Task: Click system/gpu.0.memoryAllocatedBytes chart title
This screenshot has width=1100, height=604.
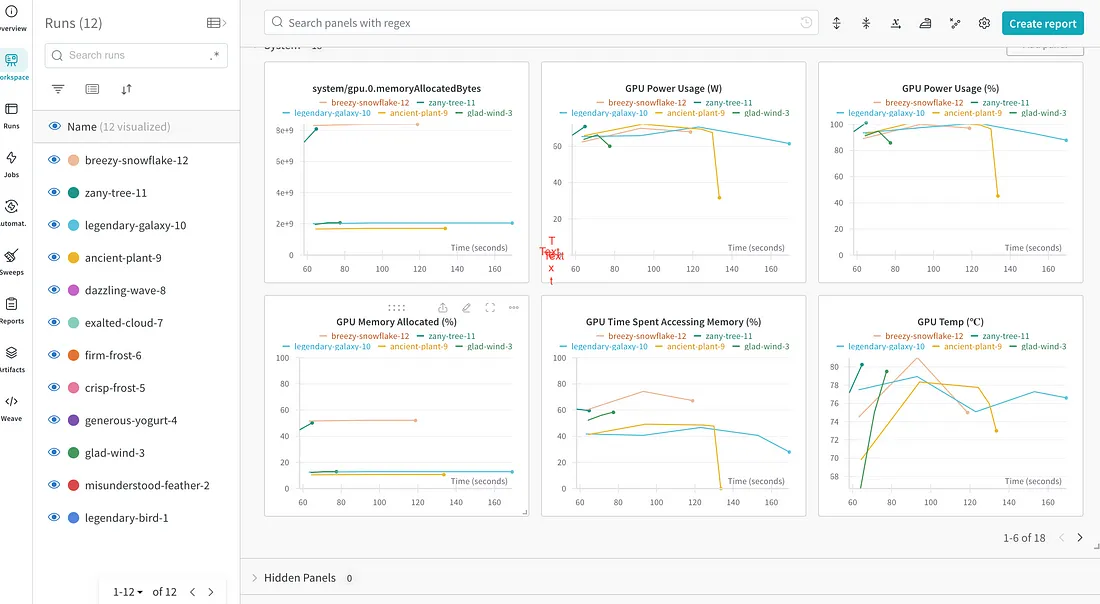Action: click(396, 88)
